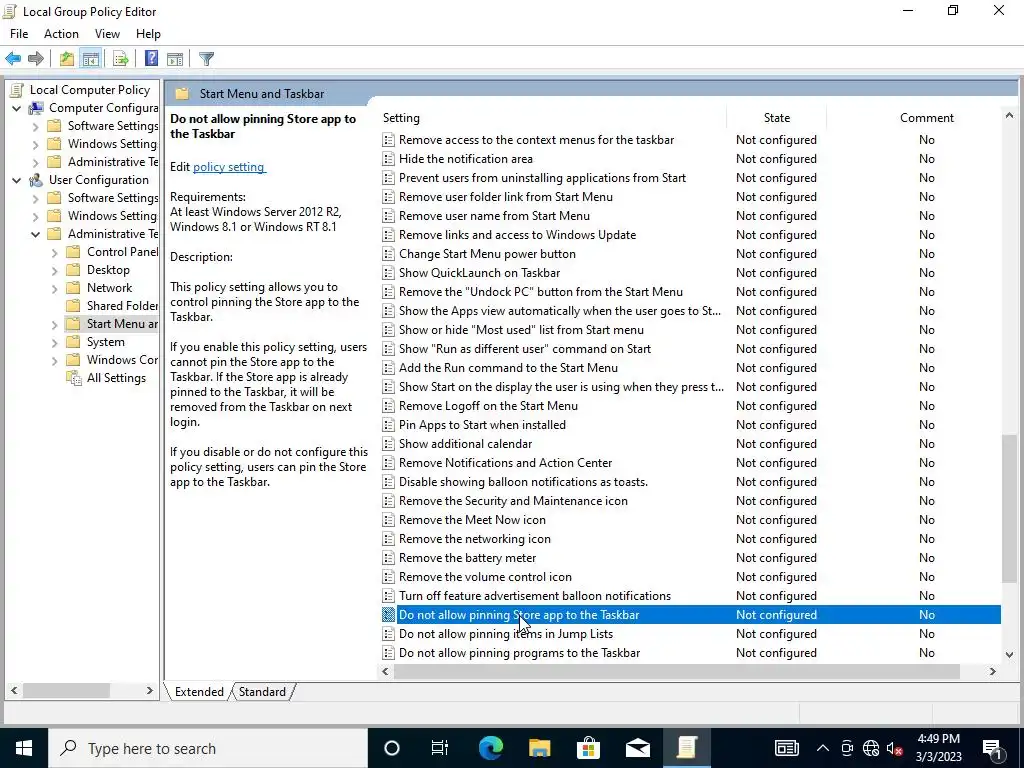Show hidden tray icons chevron
The image size is (1024, 768).
pos(823,748)
